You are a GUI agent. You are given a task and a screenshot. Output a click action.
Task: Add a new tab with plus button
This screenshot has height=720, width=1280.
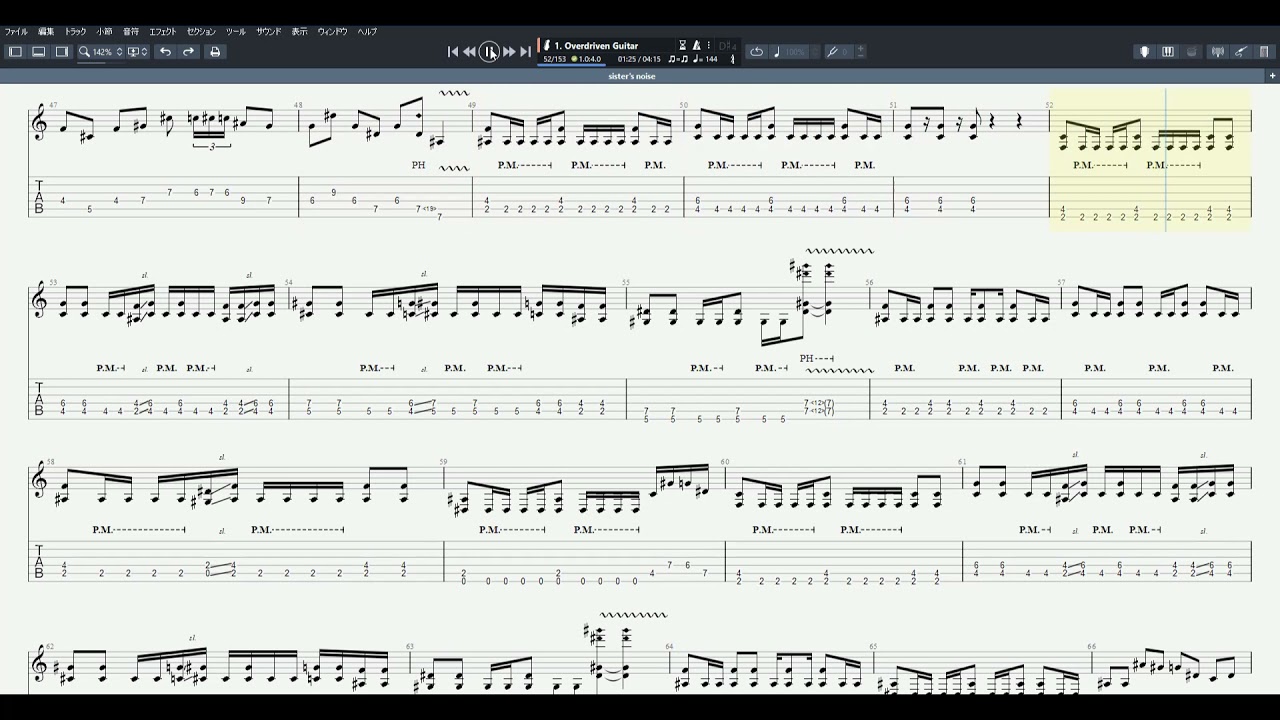click(1272, 76)
